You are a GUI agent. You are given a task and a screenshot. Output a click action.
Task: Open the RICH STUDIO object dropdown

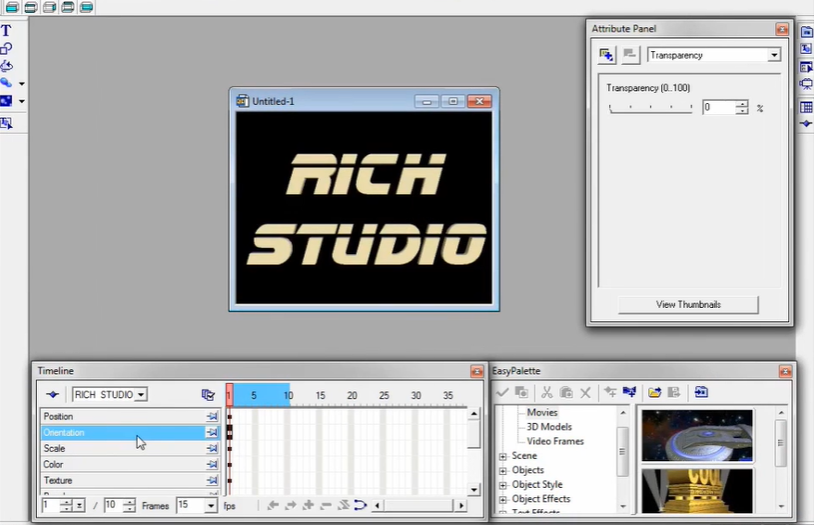click(x=141, y=395)
